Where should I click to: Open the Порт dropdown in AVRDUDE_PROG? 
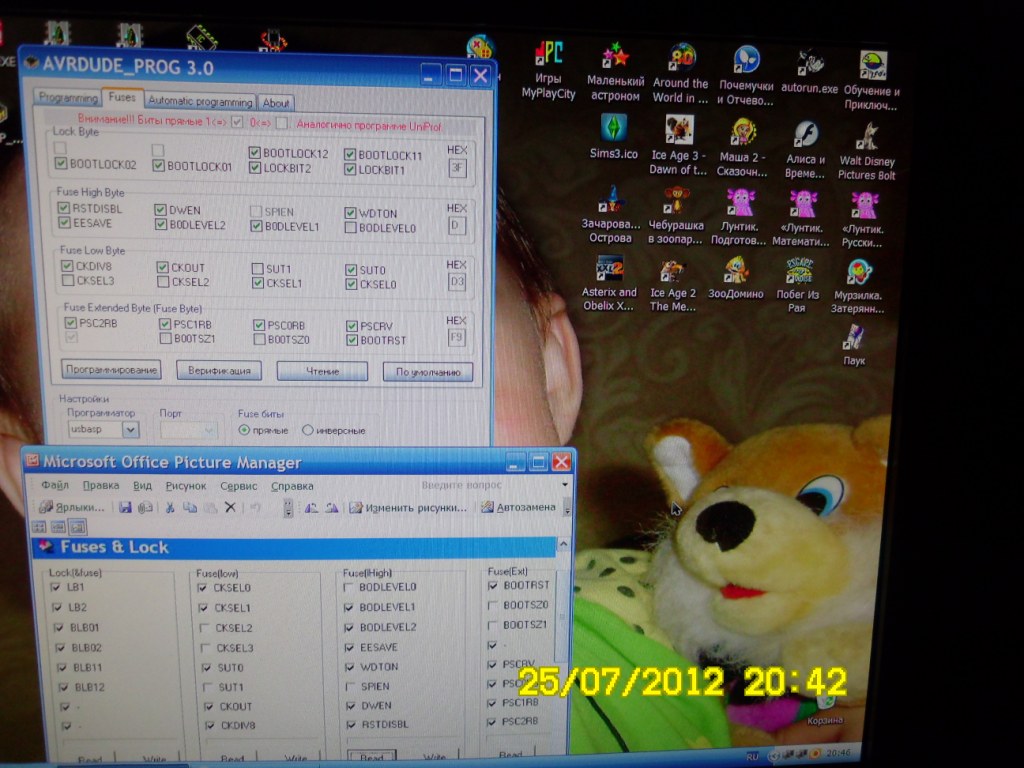(209, 430)
